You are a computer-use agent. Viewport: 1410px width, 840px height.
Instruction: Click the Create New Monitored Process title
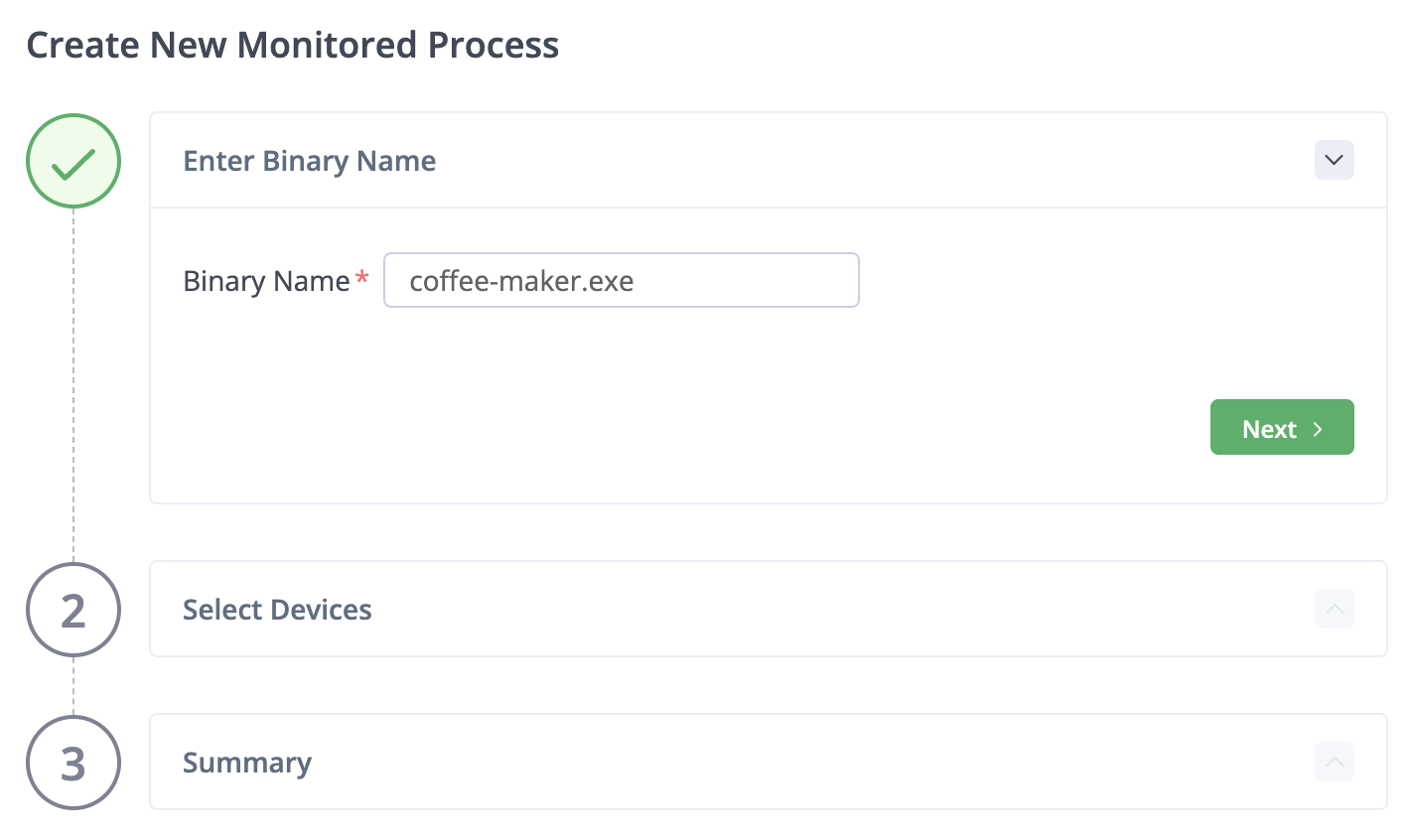point(292,46)
